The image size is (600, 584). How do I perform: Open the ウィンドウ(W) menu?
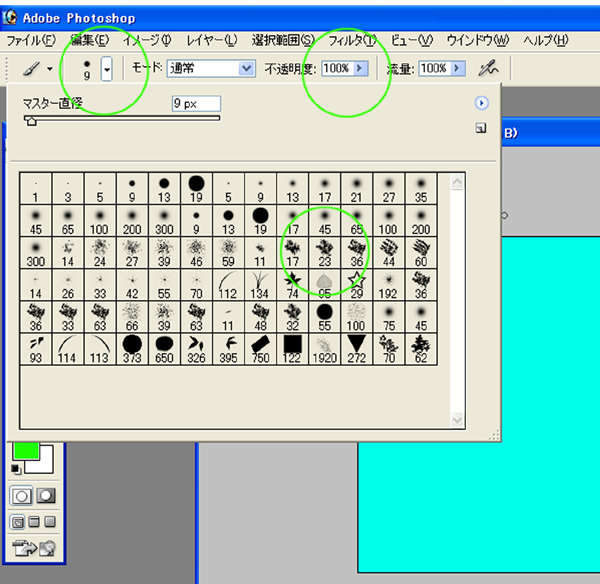click(478, 40)
